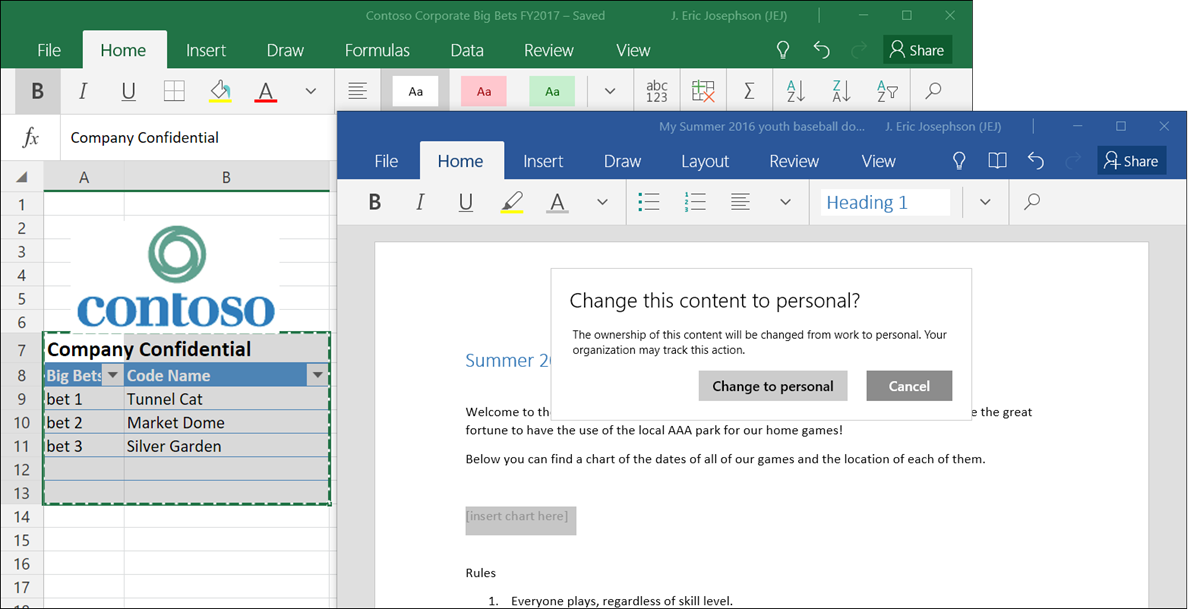Toggle Italic in the Word toolbar
The height and width of the screenshot is (609, 1200).
(x=419, y=202)
